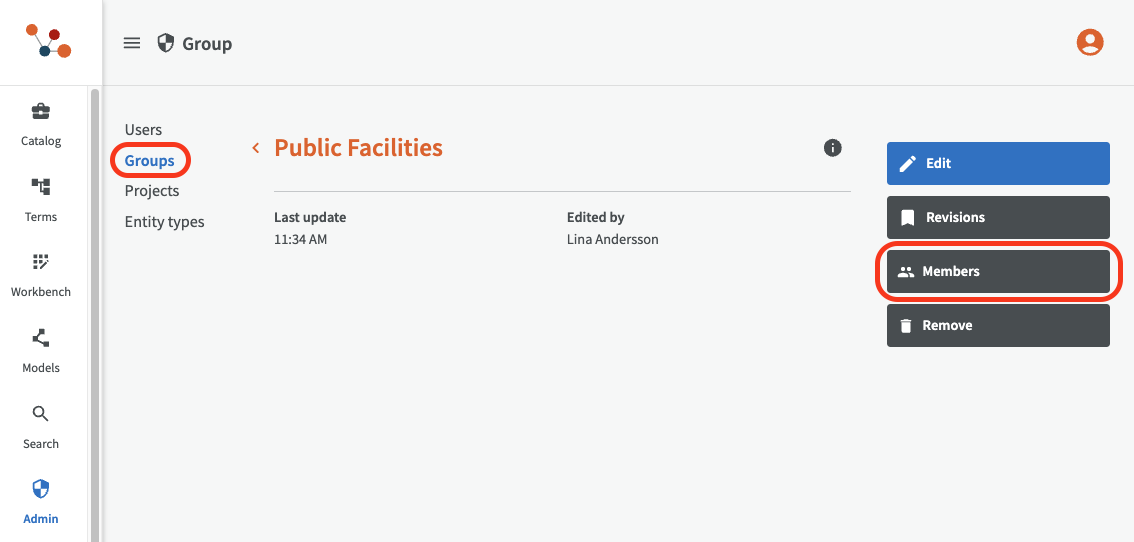Toggle the hamburger navigation menu
The height and width of the screenshot is (542, 1134).
[x=132, y=43]
